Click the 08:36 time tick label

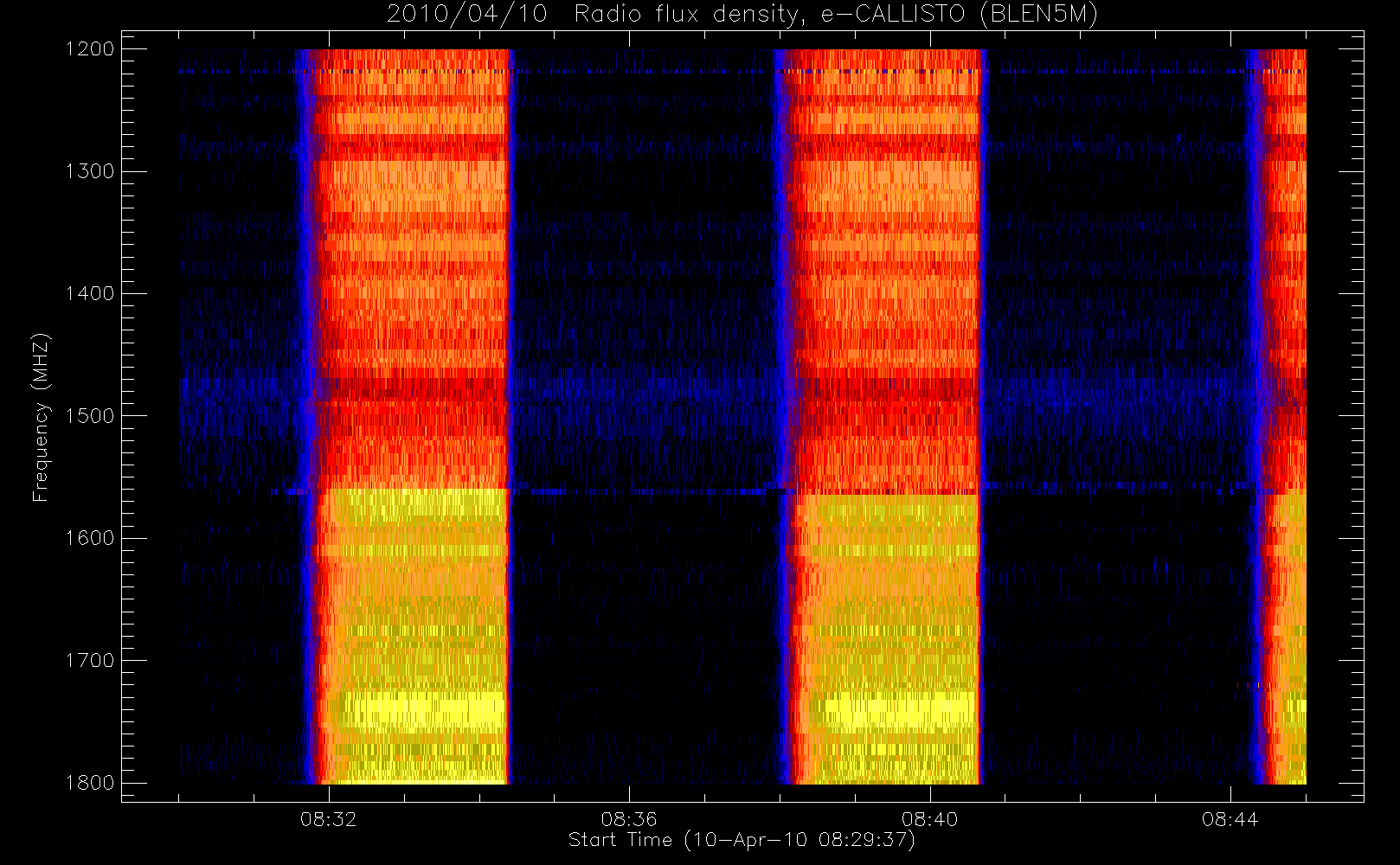(629, 819)
